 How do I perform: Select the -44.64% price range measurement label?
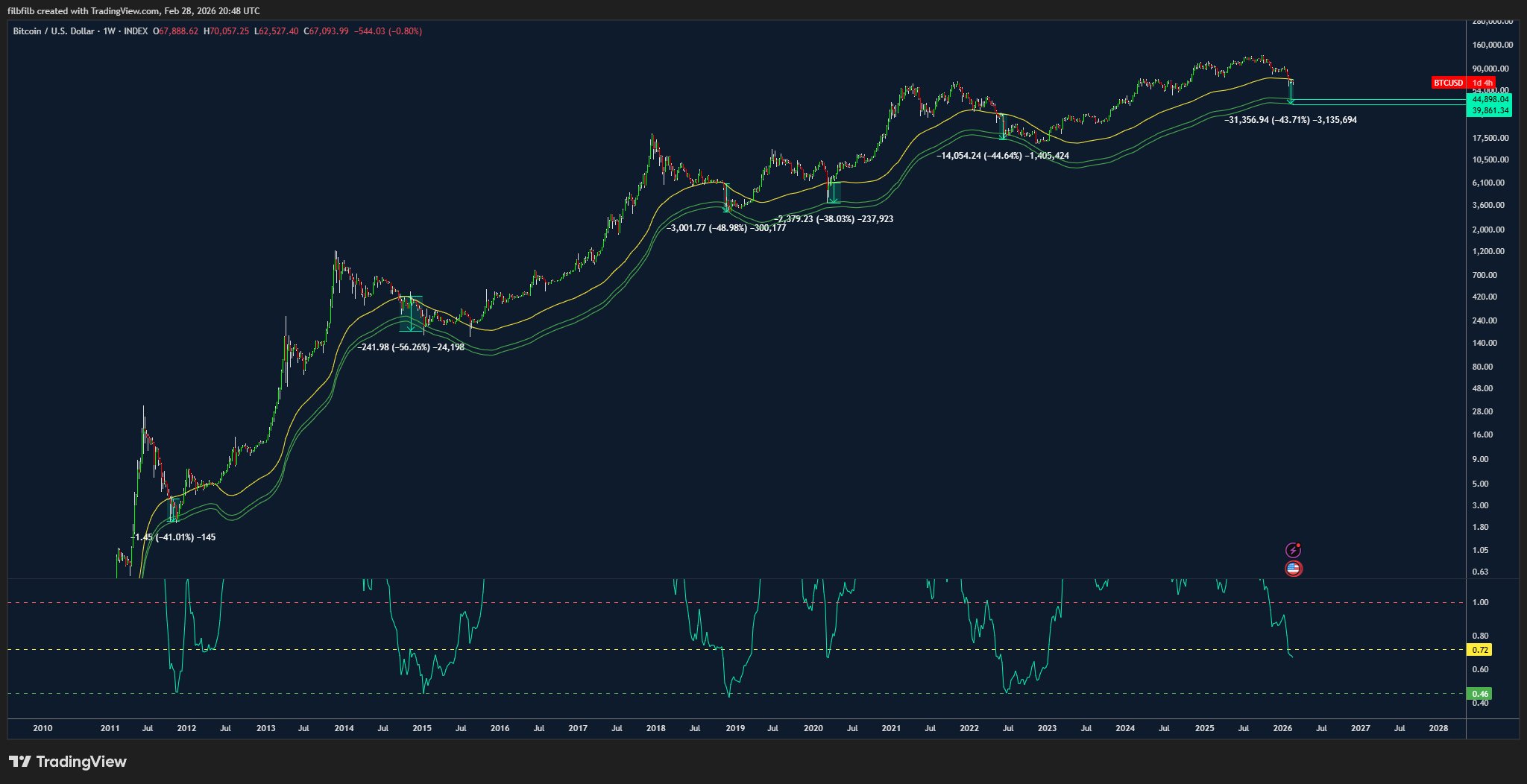[x=1002, y=156]
